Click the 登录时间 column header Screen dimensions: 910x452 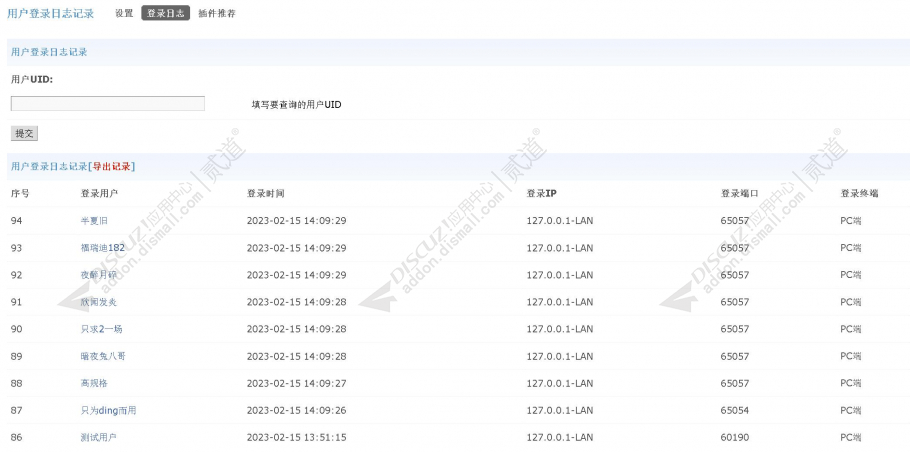pyautogui.click(x=266, y=194)
